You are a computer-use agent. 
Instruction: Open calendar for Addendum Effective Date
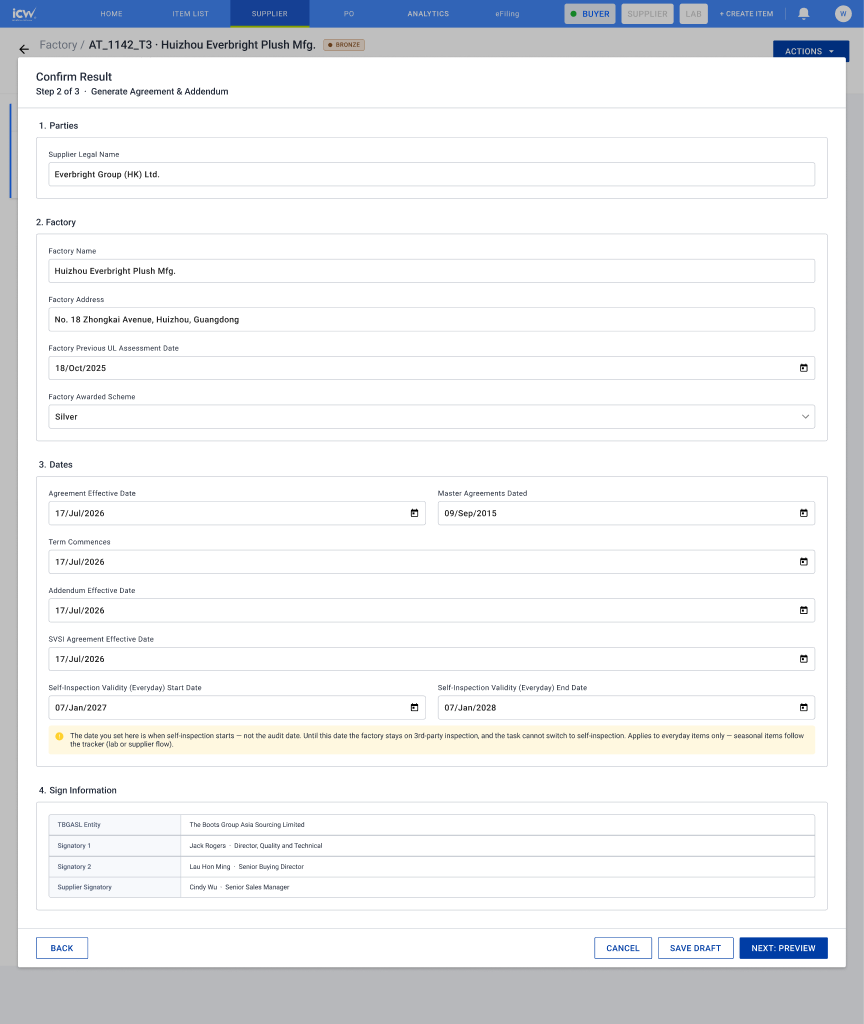point(804,611)
